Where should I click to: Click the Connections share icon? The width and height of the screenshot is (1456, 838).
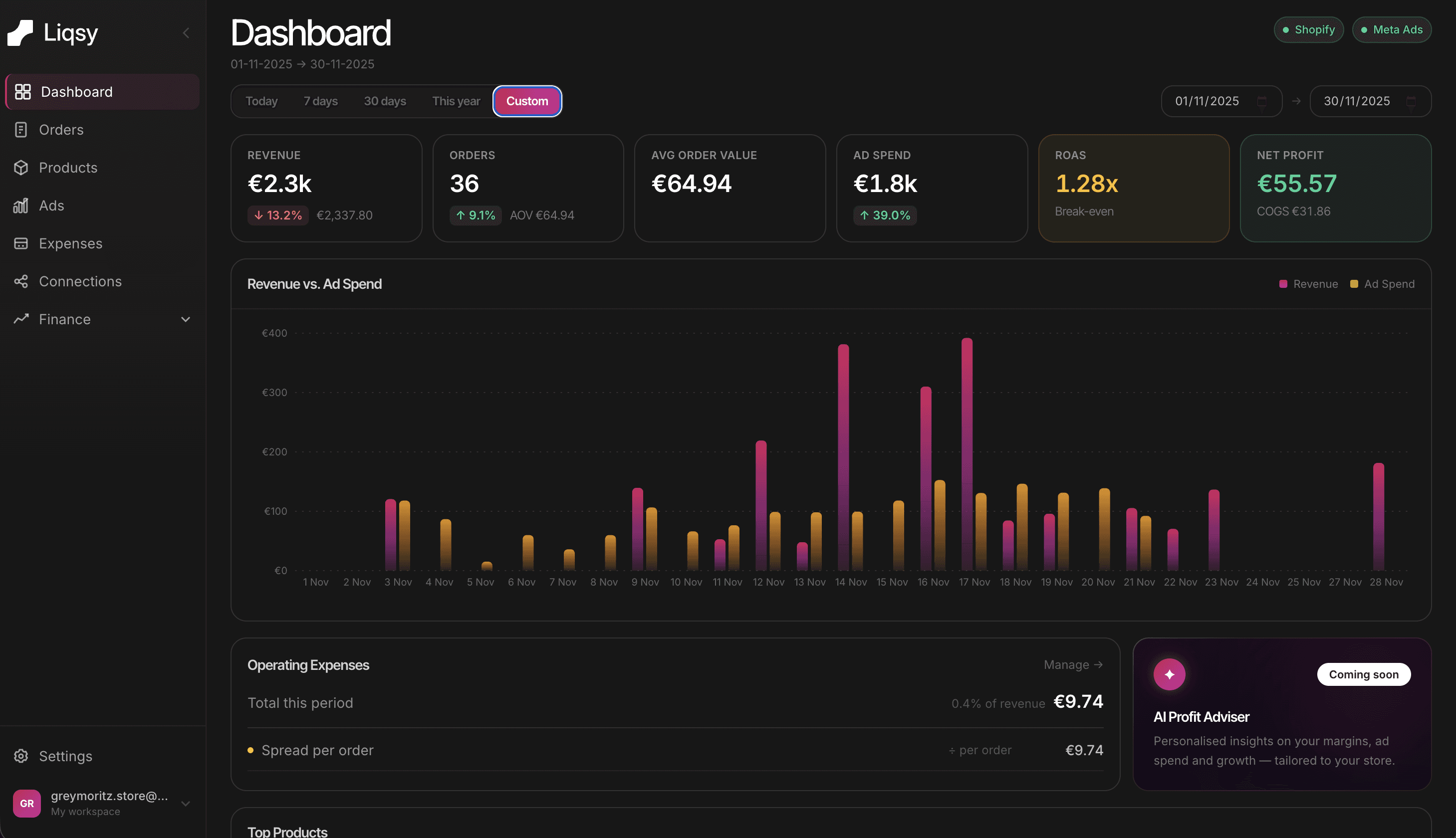pos(21,281)
